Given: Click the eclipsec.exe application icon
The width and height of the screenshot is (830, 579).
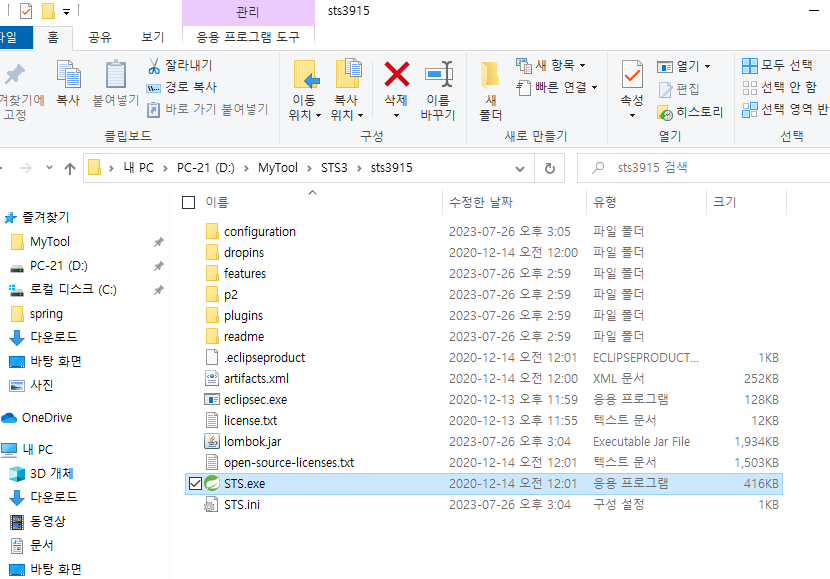Looking at the screenshot, I should [x=212, y=400].
